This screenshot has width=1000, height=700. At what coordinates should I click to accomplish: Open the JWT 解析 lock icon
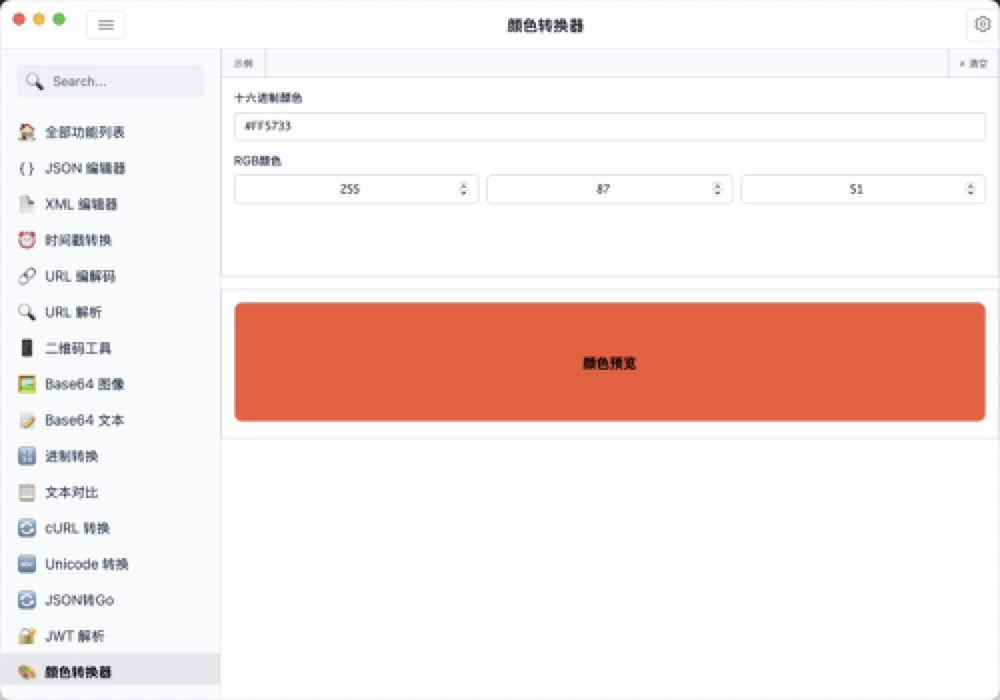point(27,636)
